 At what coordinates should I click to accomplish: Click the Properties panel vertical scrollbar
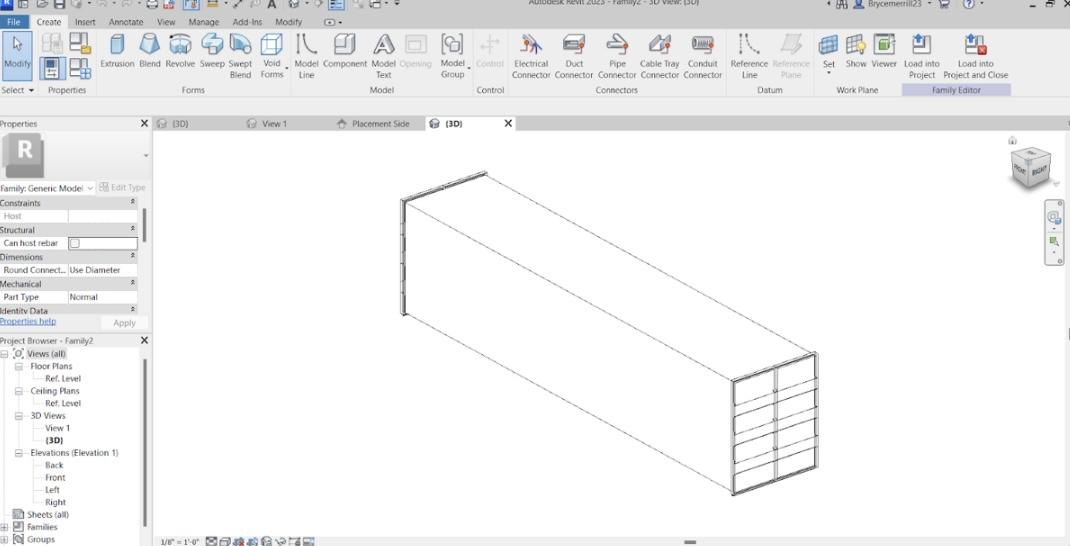[x=144, y=225]
